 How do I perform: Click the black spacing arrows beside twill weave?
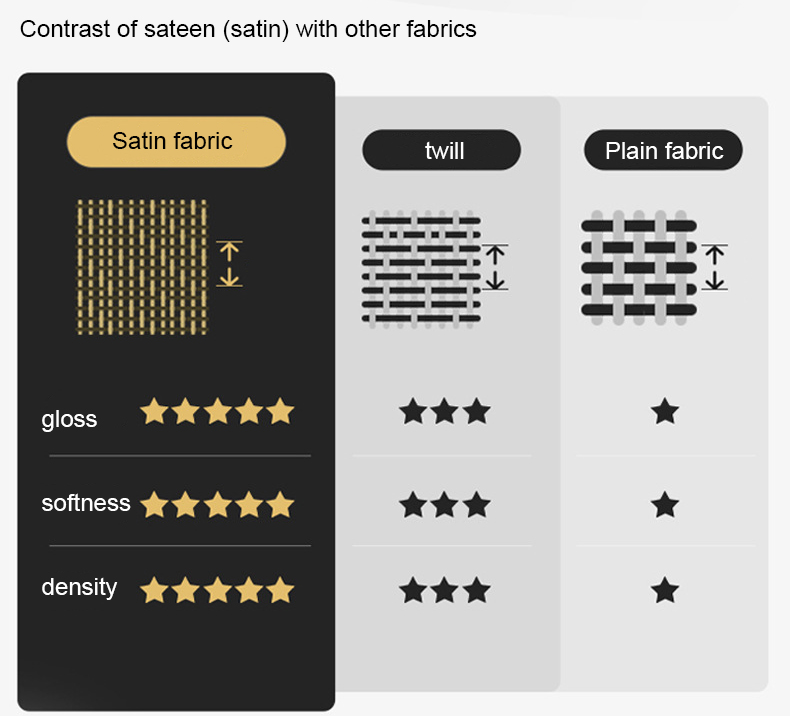click(495, 267)
